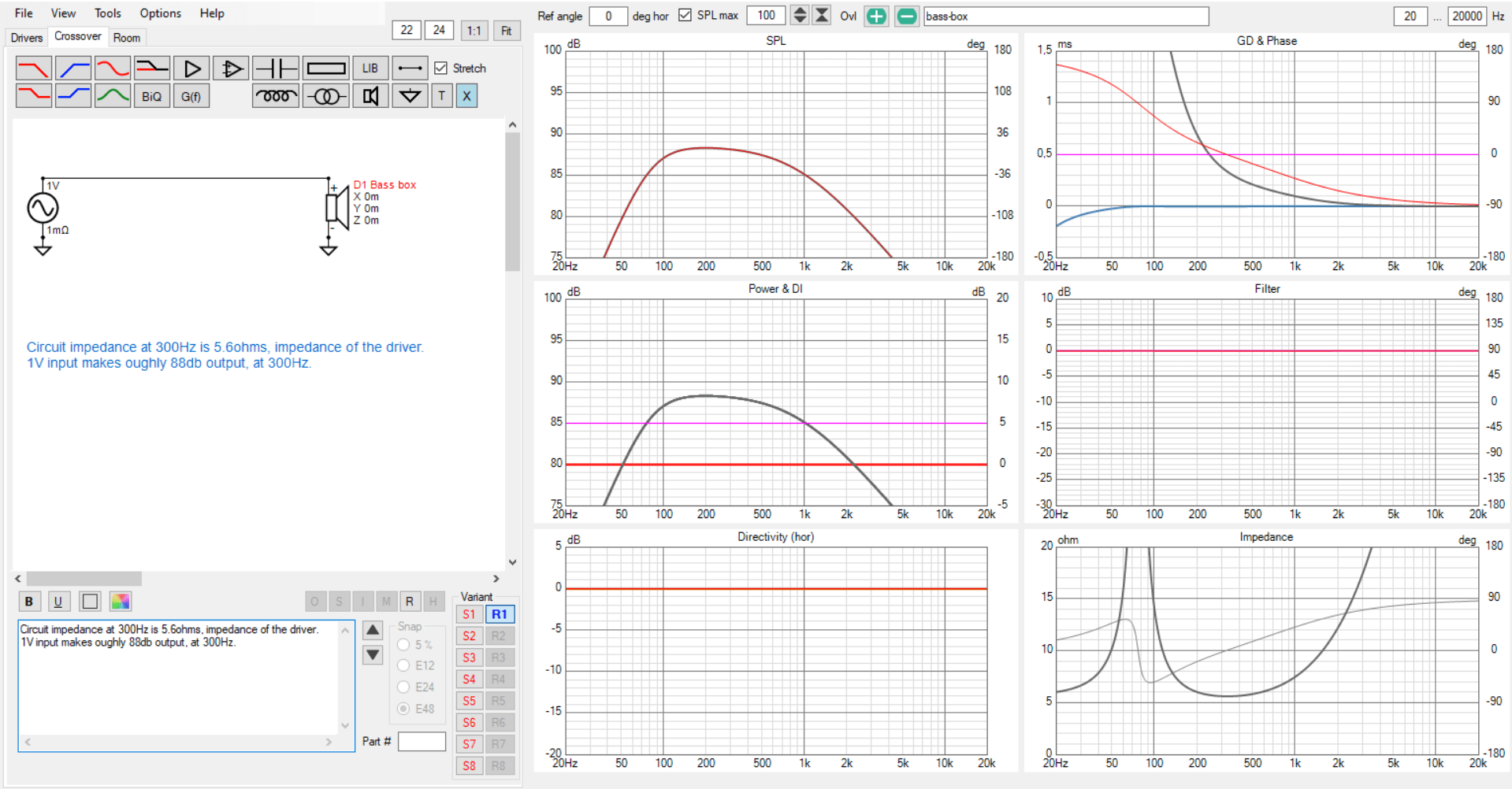
Task: Click the Part # input field
Action: [422, 742]
